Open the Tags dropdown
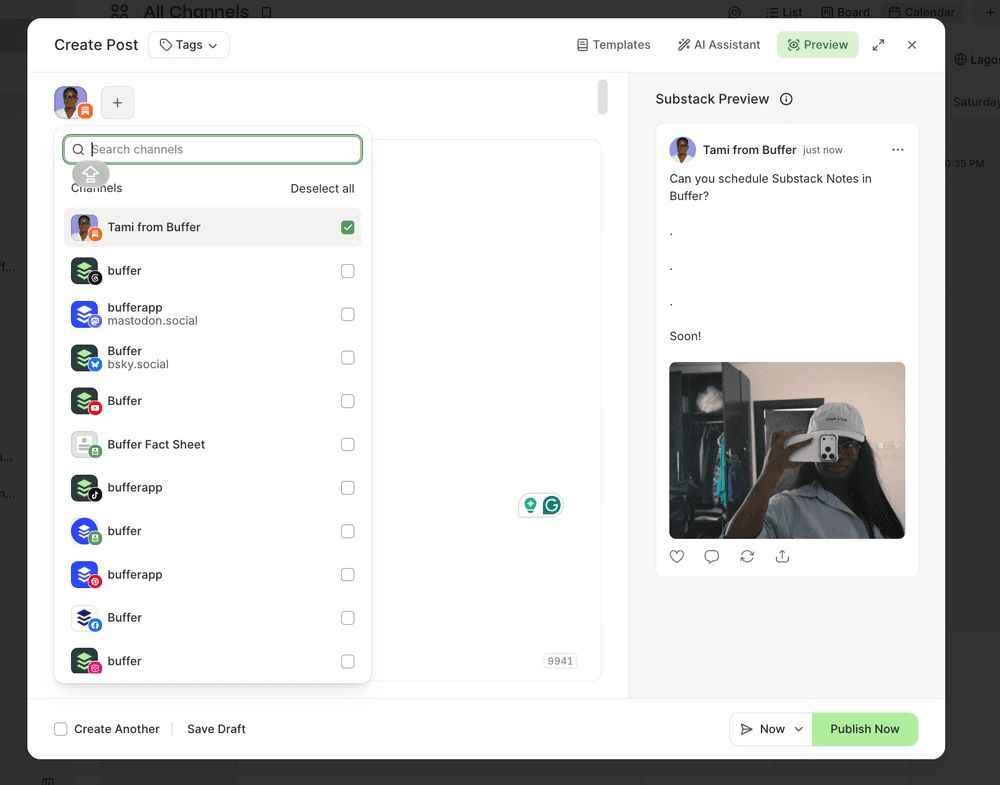 pos(189,45)
